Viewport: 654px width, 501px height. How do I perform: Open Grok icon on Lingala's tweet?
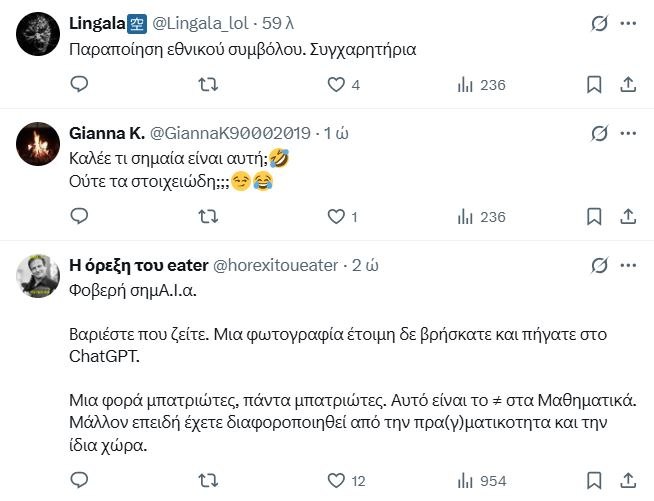[x=597, y=23]
